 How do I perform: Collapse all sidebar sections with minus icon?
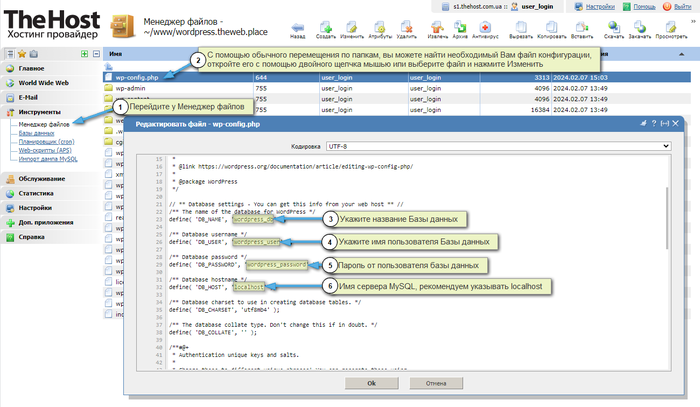tap(96, 54)
